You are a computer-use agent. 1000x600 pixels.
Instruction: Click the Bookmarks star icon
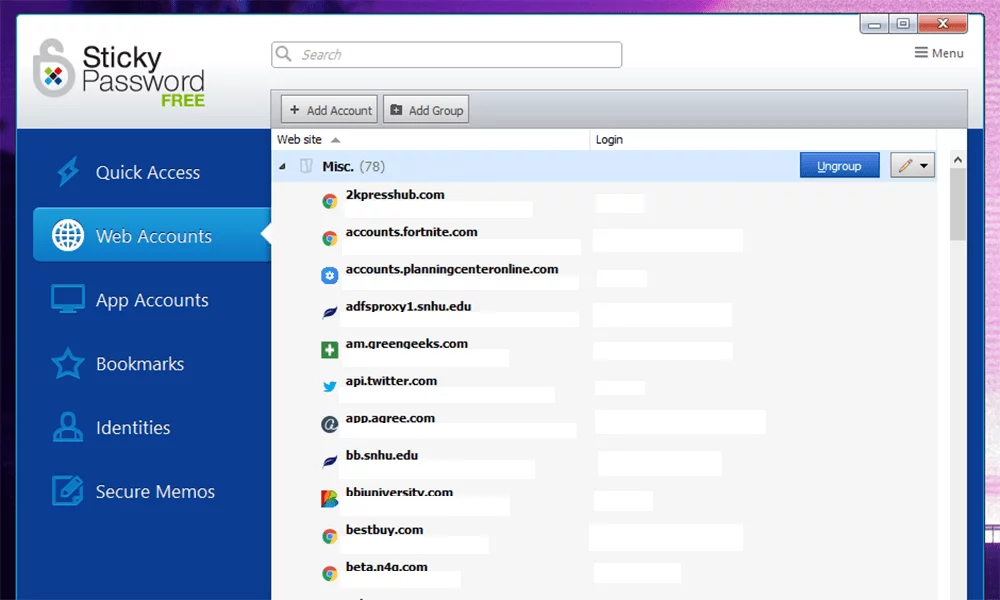68,364
